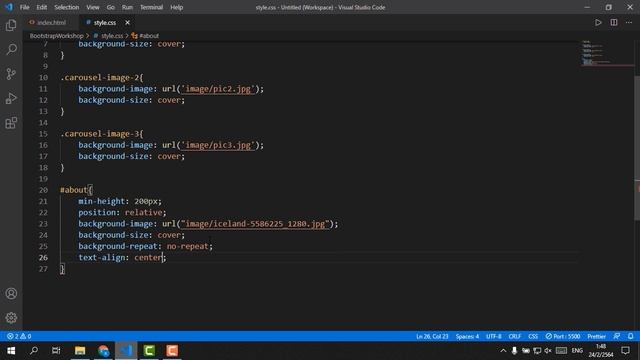Split the editor to the right
The height and width of the screenshot is (360, 640).
pos(614,22)
